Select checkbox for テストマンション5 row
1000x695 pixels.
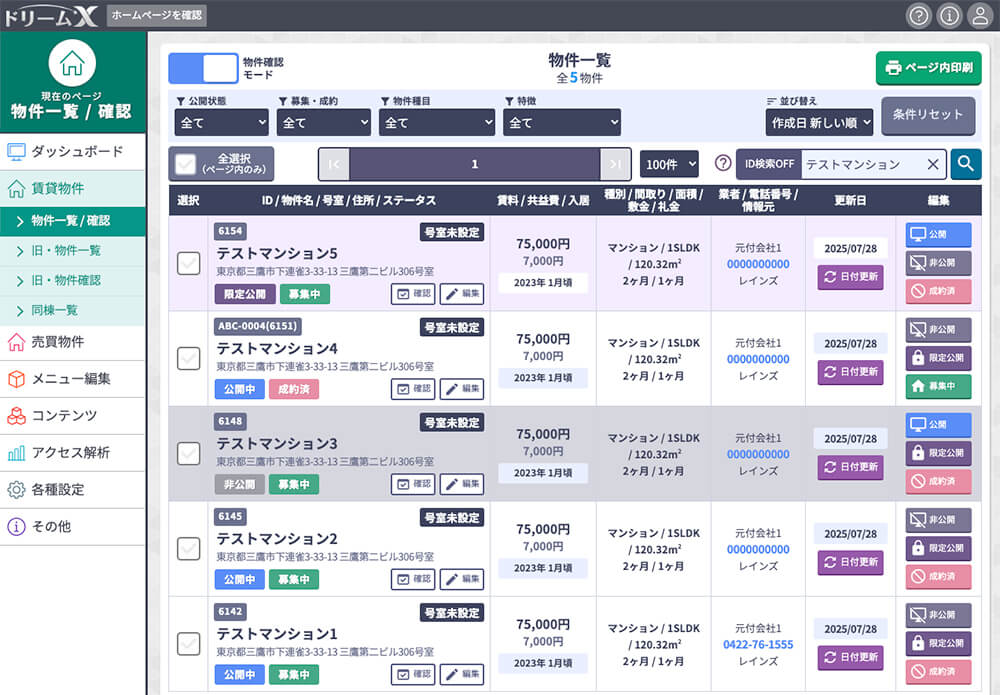(188, 263)
